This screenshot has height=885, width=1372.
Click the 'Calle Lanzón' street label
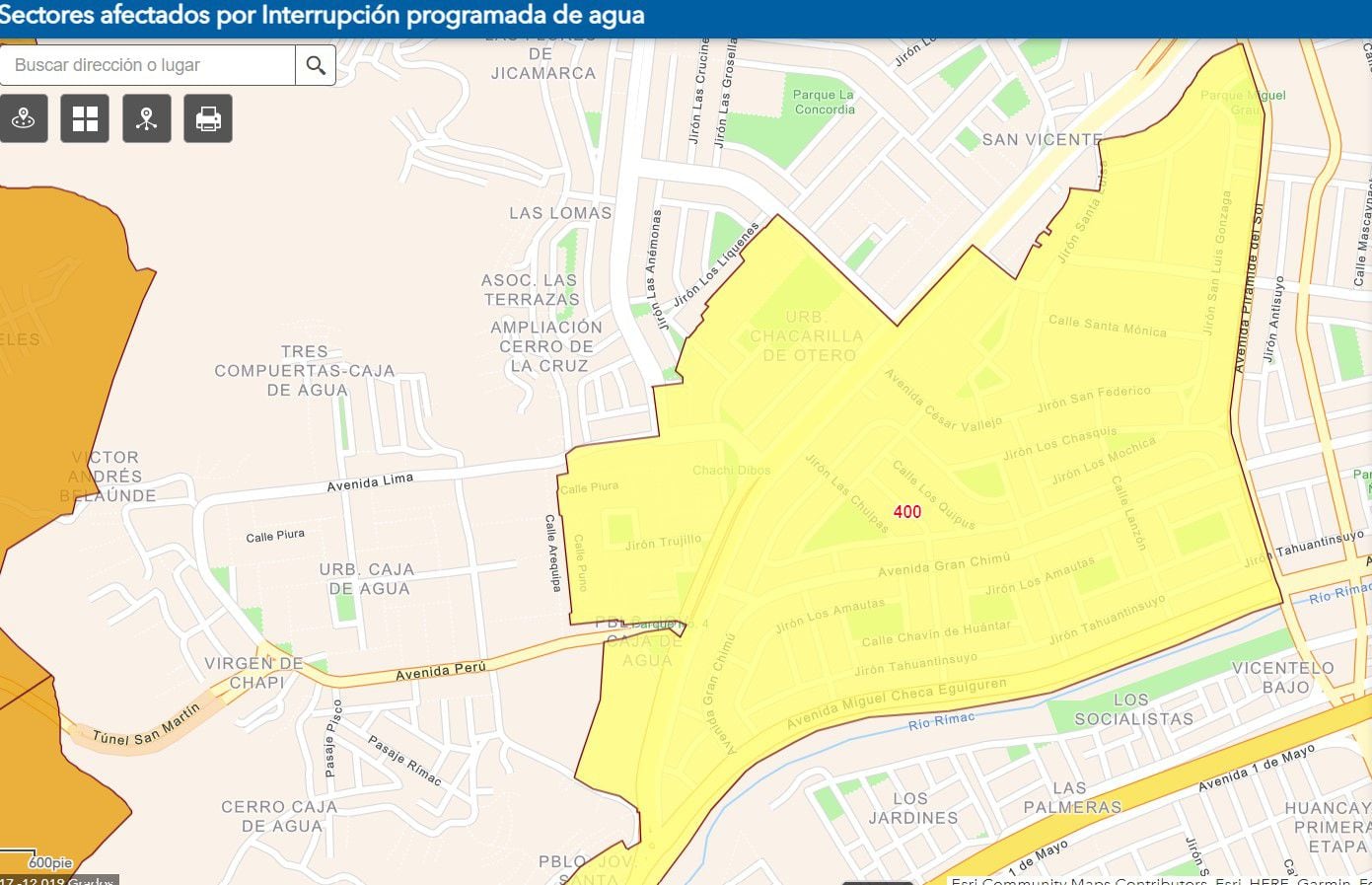click(x=1129, y=513)
